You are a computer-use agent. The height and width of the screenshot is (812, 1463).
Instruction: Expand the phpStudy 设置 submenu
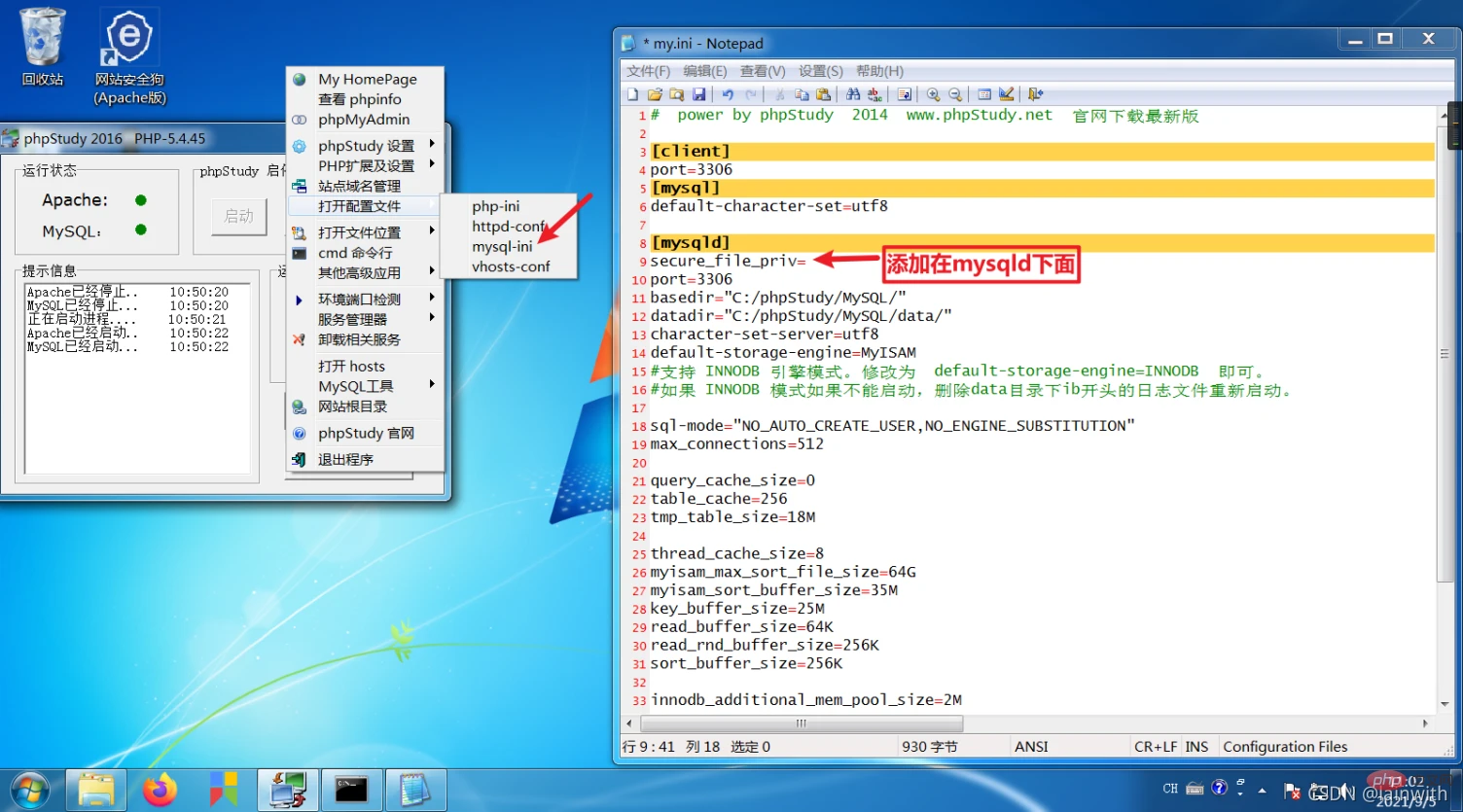click(x=366, y=146)
